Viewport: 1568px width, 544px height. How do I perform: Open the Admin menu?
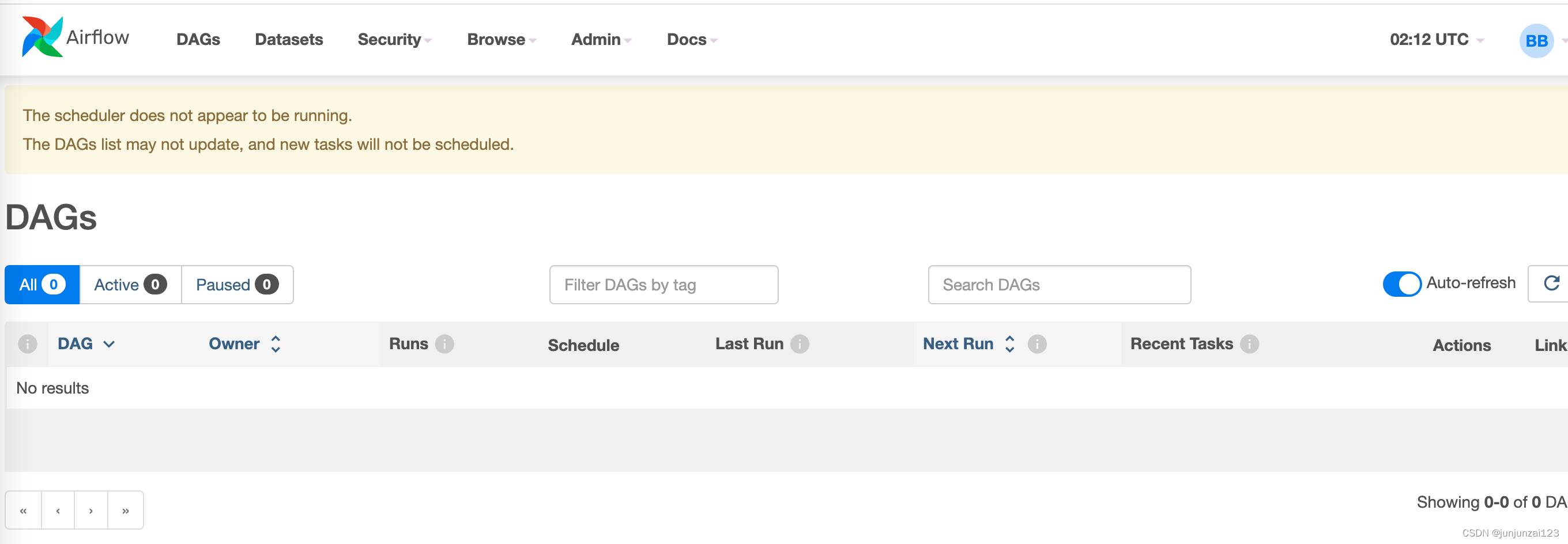[x=601, y=40]
